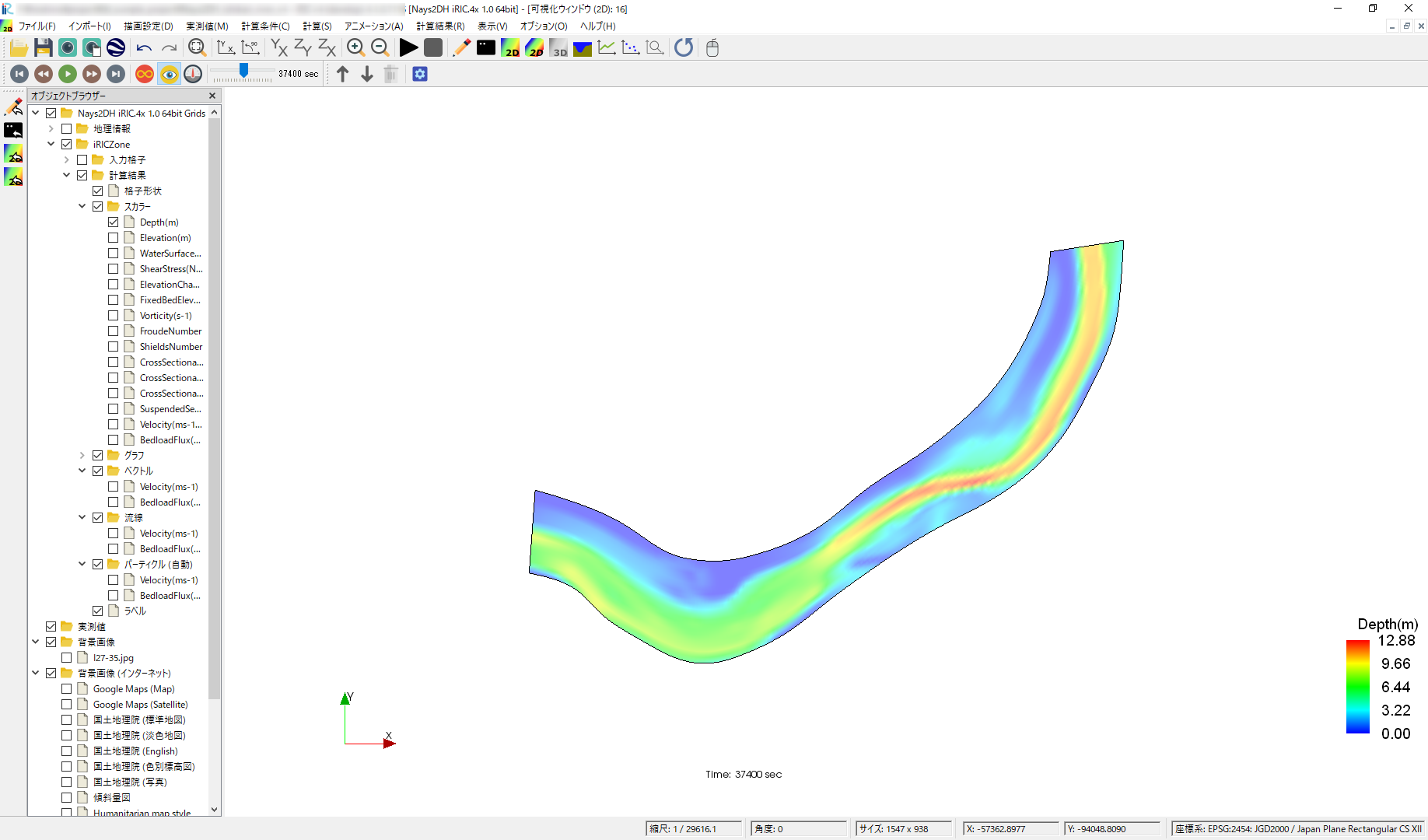The width and height of the screenshot is (1428, 840).
Task: Take a snapshot with the camera icon
Action: [x=68, y=48]
